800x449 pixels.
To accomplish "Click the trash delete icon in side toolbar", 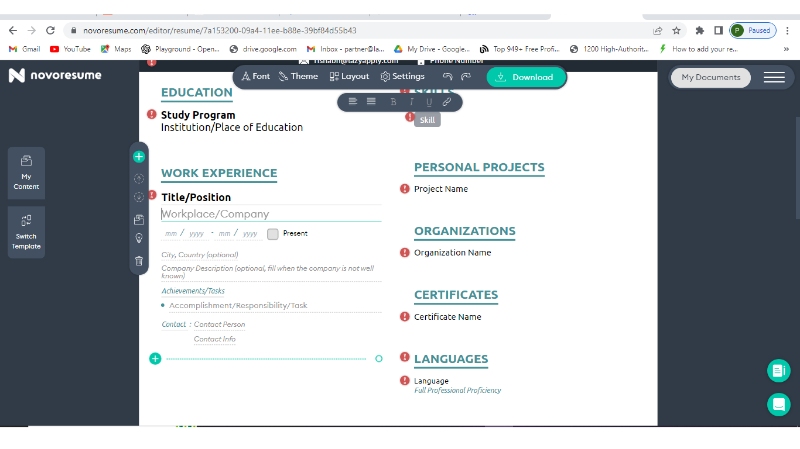I will (139, 261).
